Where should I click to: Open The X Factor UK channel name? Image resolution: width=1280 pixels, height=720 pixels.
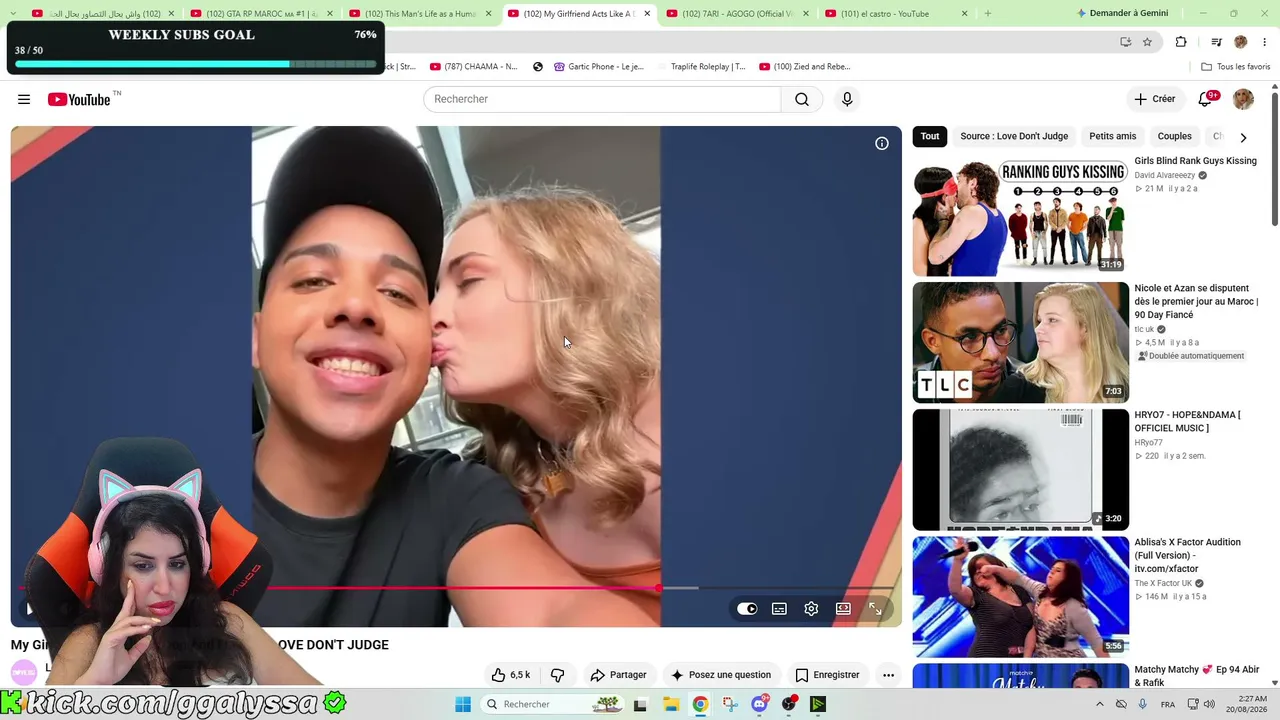(1163, 583)
